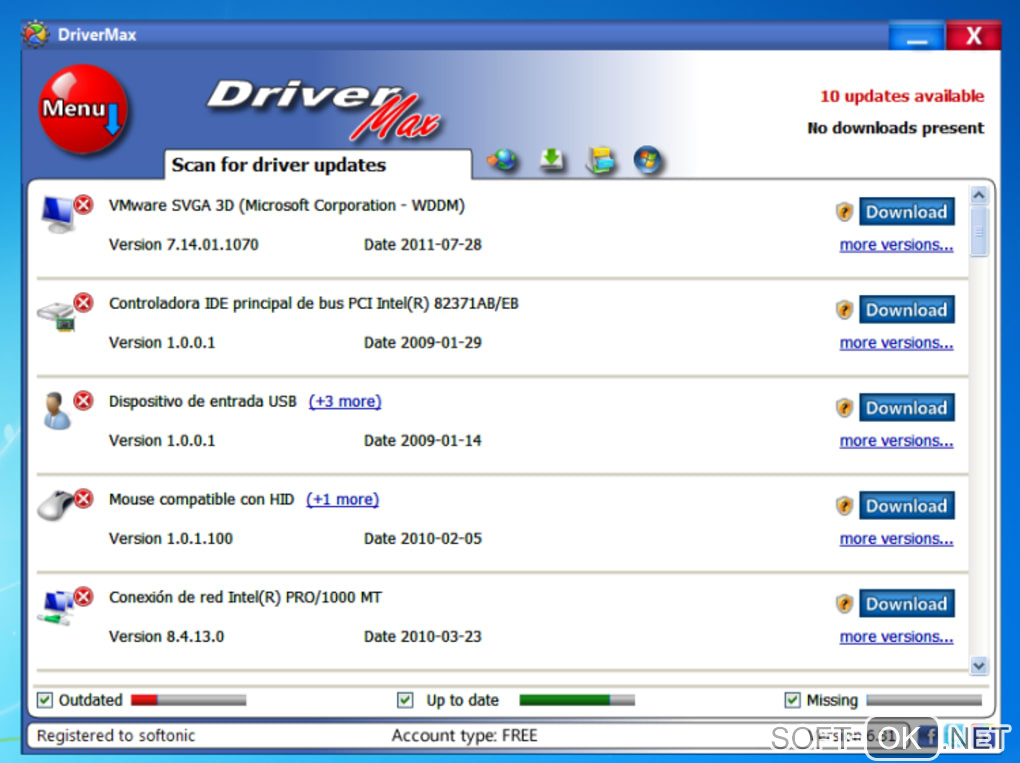Click the green Up to date progress bar

pos(577,700)
